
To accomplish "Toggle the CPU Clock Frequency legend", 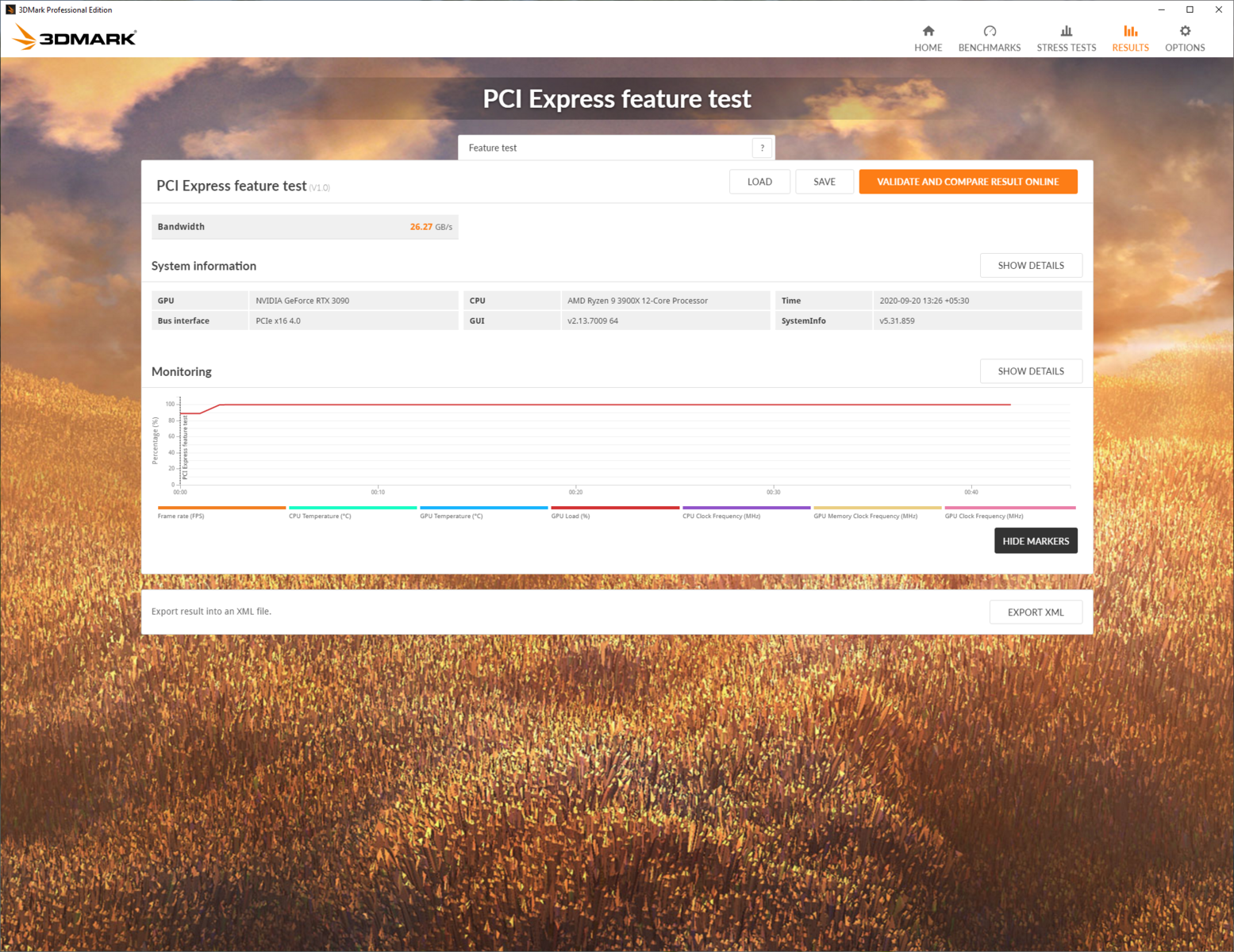I will click(746, 512).
